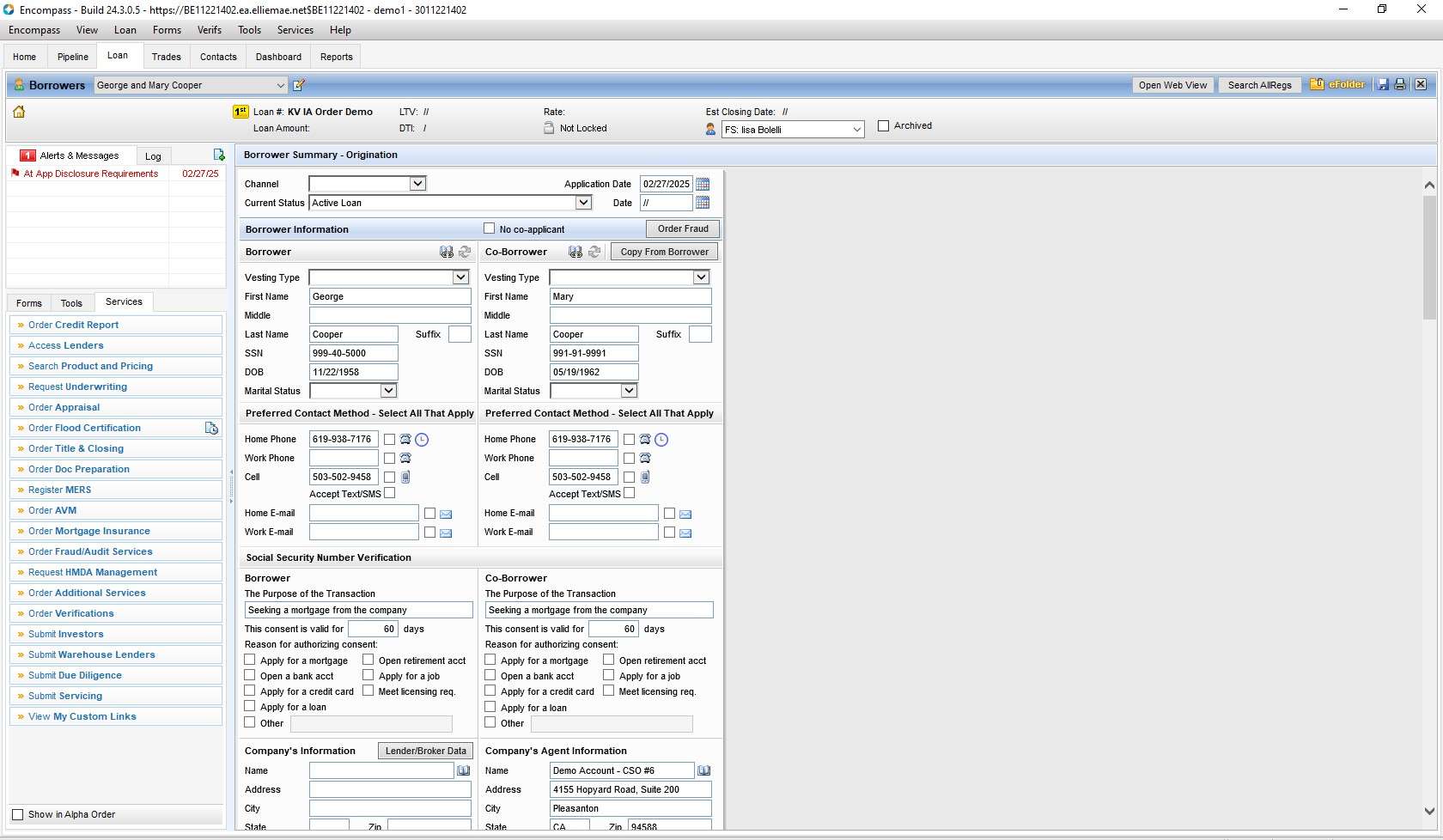Click the home house icon below Borrowers

(19, 112)
